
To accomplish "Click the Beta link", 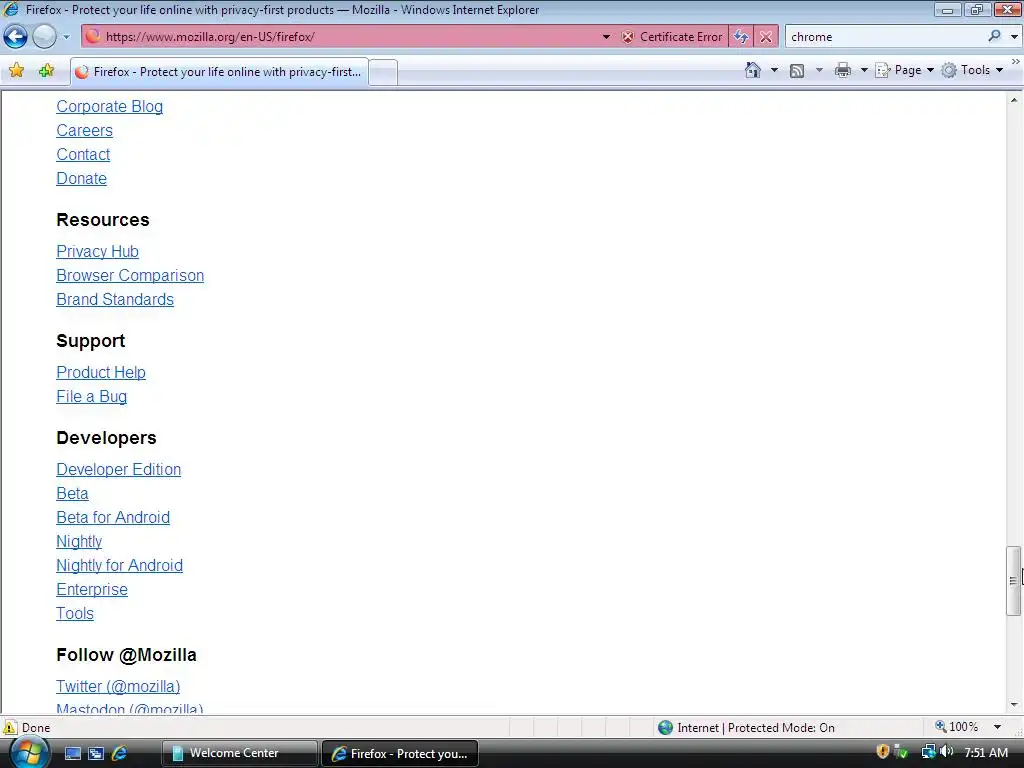I will [72, 494].
